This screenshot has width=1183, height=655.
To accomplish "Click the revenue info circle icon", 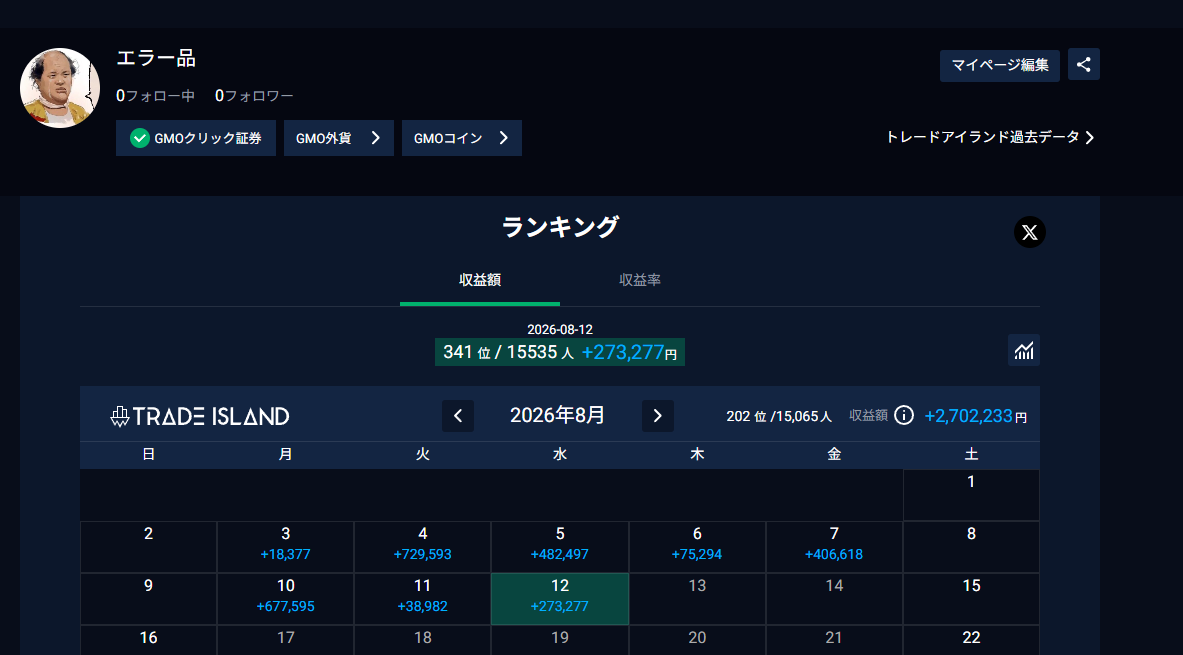I will point(904,415).
